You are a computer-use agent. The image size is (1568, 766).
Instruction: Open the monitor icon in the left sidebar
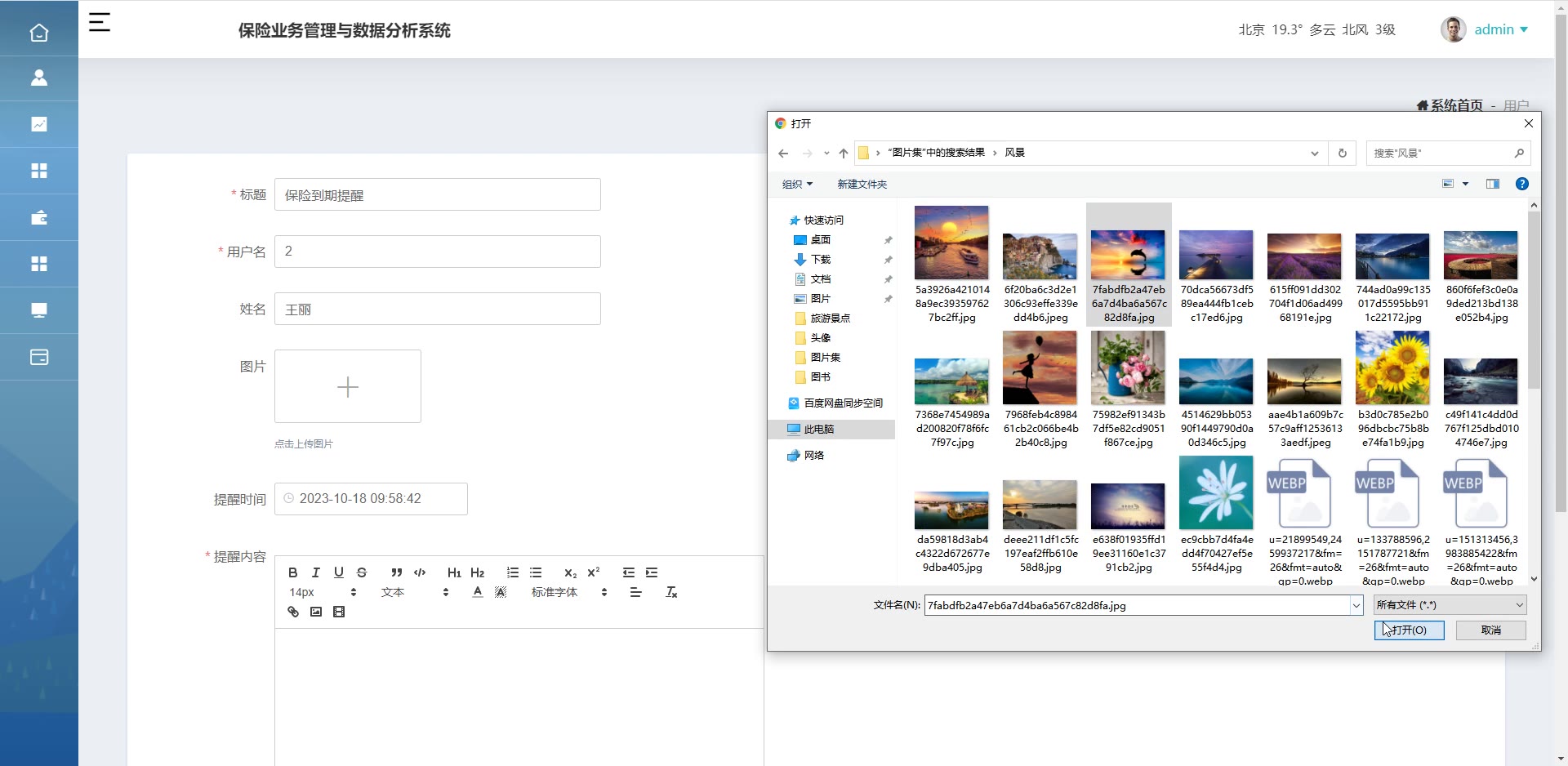[x=39, y=310]
